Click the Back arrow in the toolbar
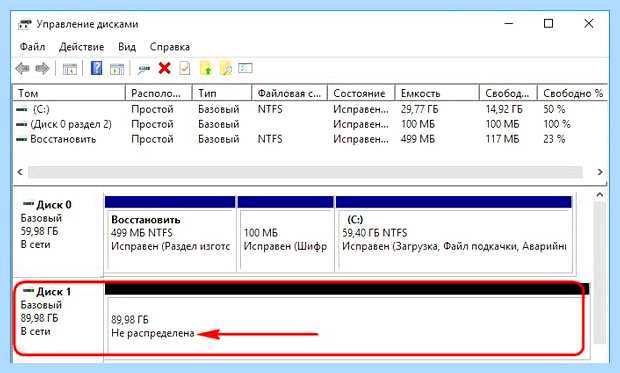The width and height of the screenshot is (620, 373). pyautogui.click(x=22, y=69)
